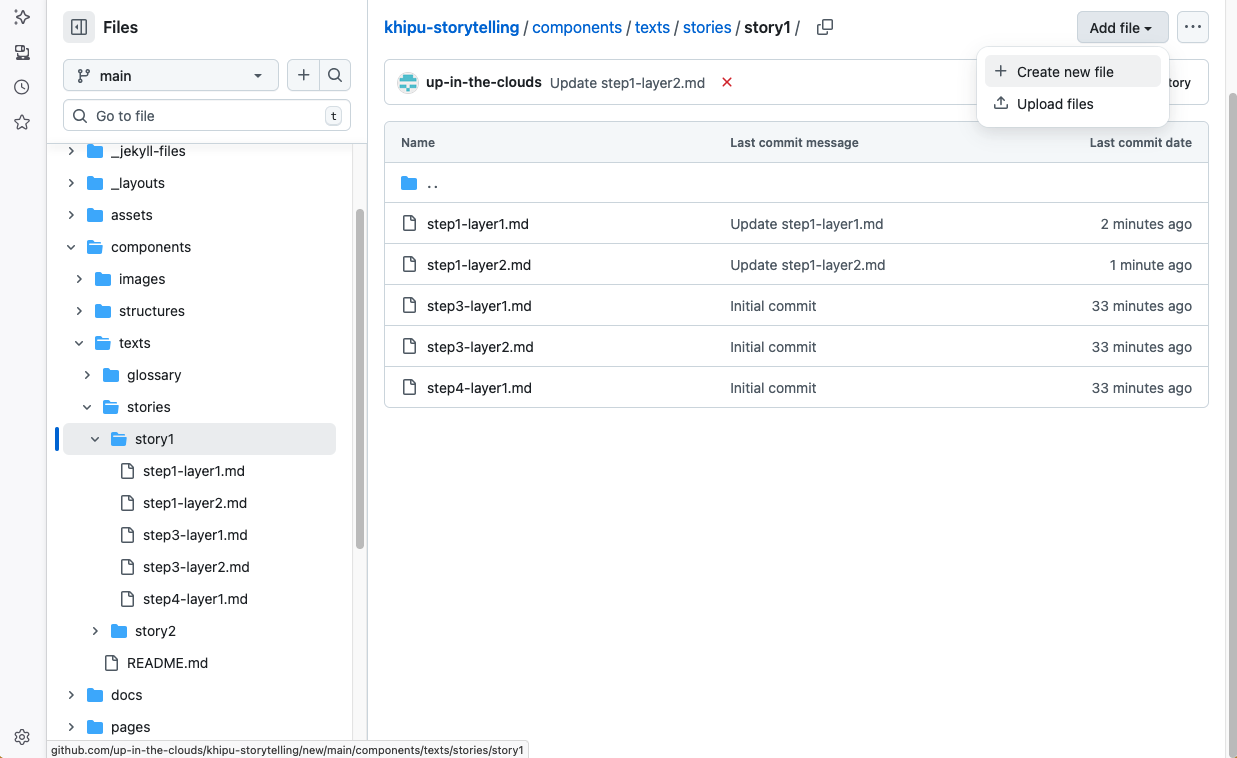Image resolution: width=1237 pixels, height=758 pixels.
Task: Select the Upload files option
Action: click(x=1054, y=103)
